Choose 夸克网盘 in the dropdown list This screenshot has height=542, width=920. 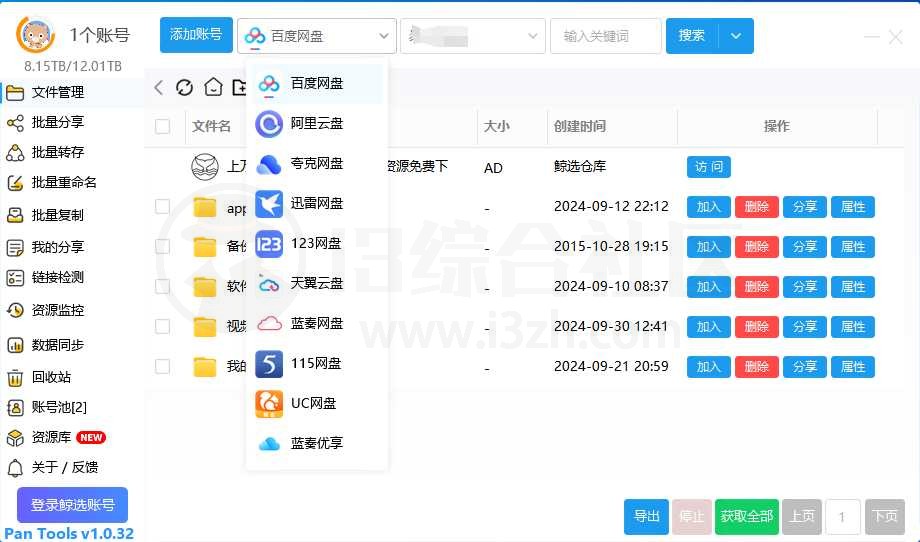[x=317, y=164]
